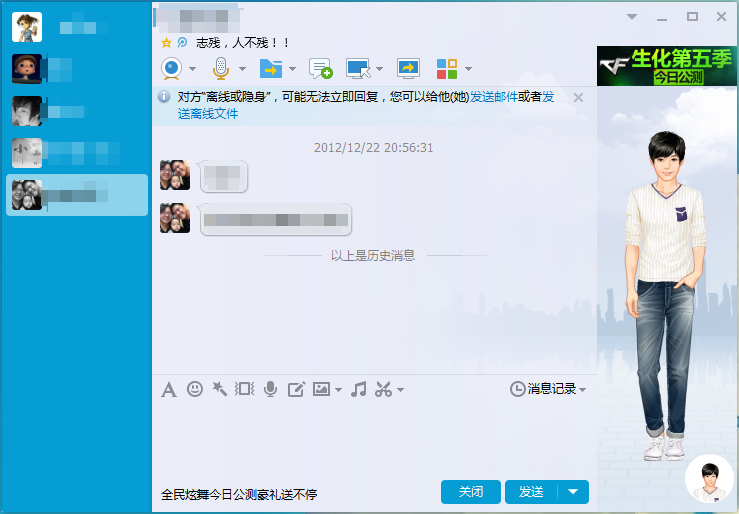Click the 发送离线文件 link
Screen dimensions: 739x514
[208, 114]
